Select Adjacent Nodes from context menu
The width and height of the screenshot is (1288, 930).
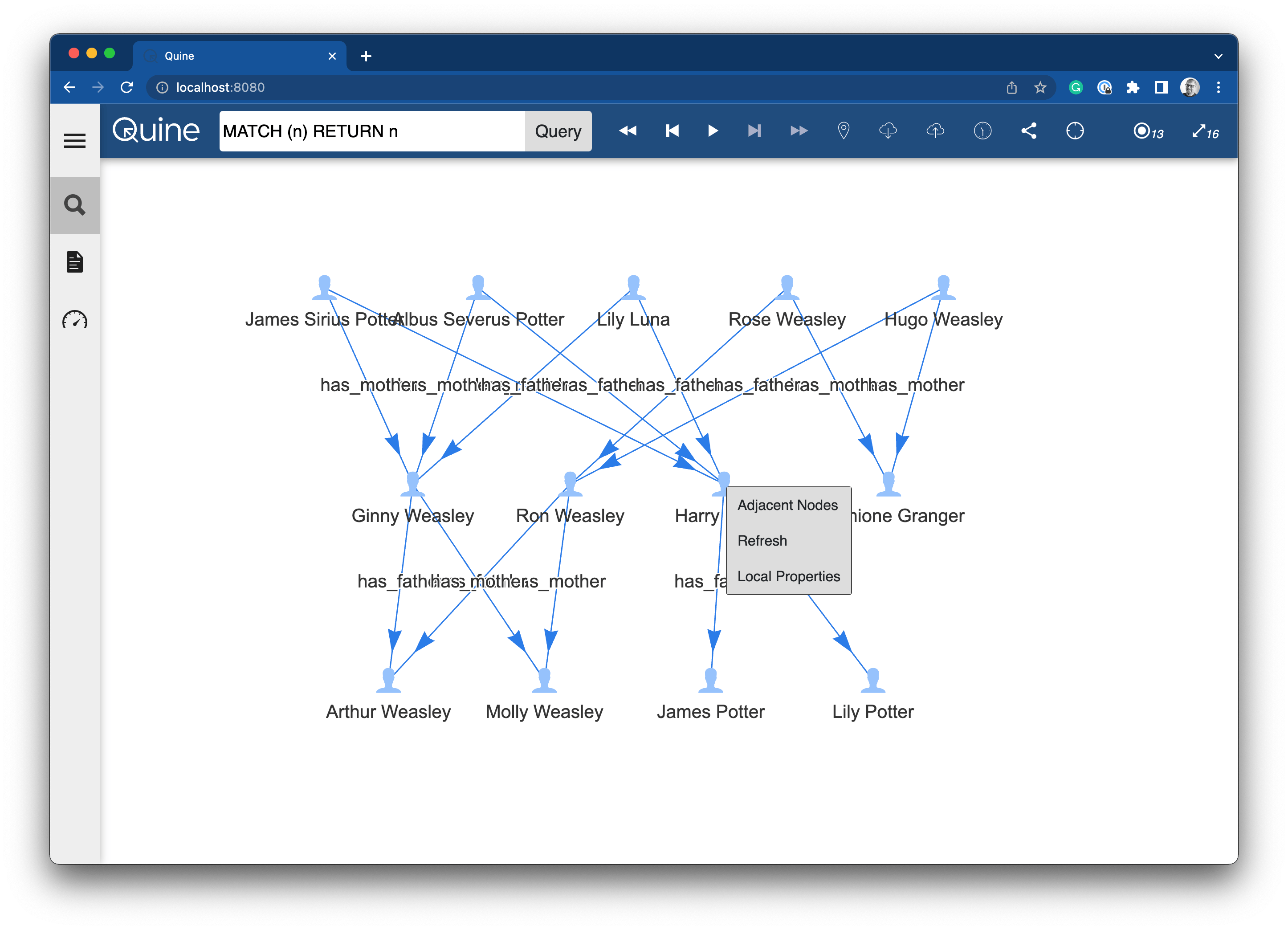point(787,505)
